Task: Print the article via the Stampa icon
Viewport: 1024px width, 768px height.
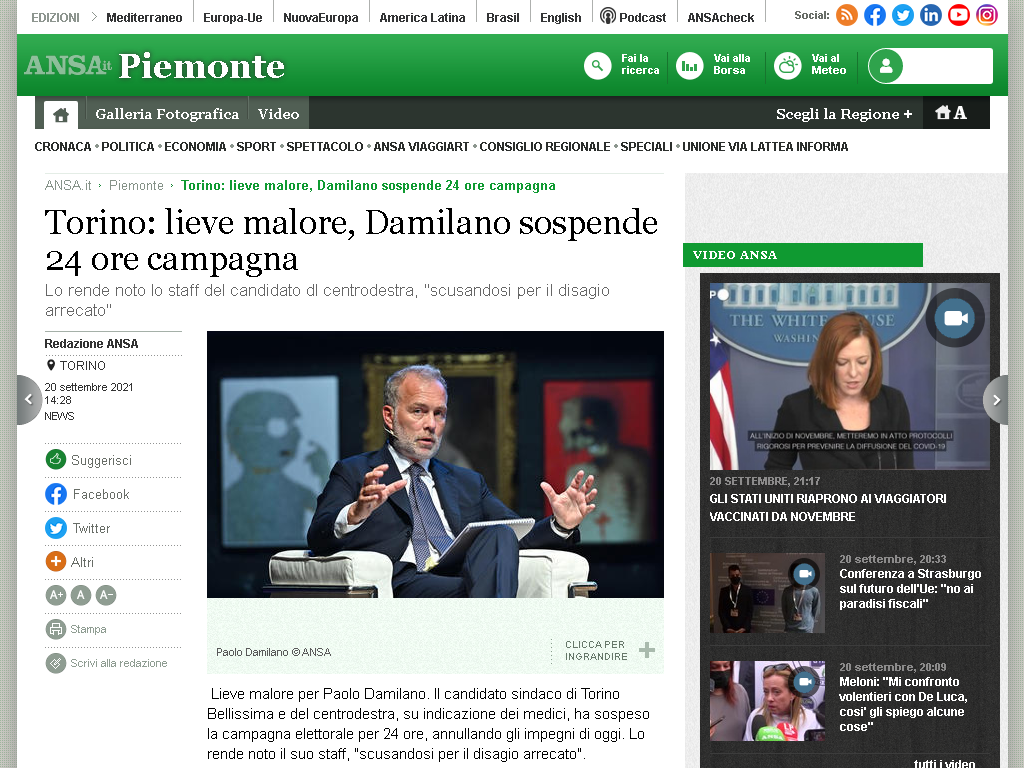Action: pyautogui.click(x=56, y=629)
